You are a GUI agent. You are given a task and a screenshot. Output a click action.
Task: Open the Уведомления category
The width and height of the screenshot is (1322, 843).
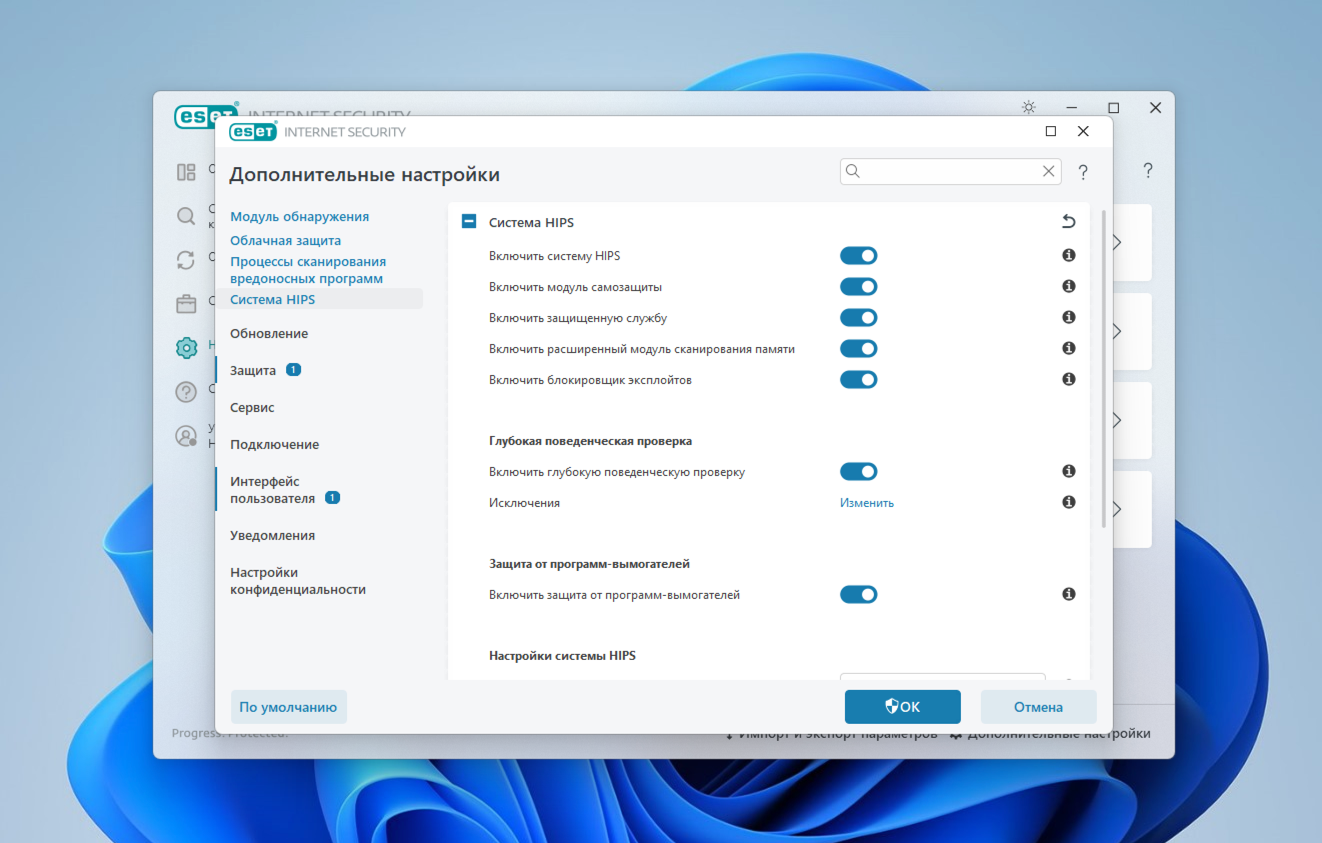272,536
